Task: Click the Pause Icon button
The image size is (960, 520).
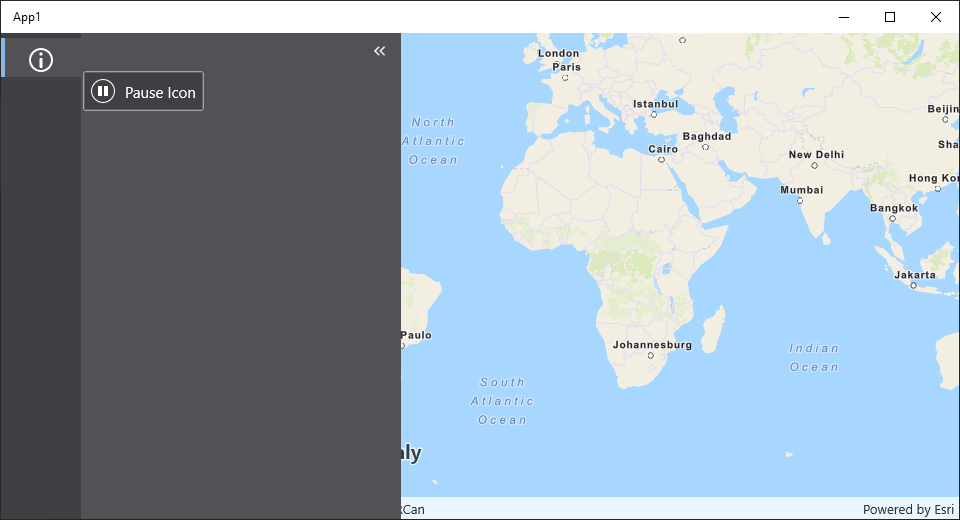Action: pos(144,92)
